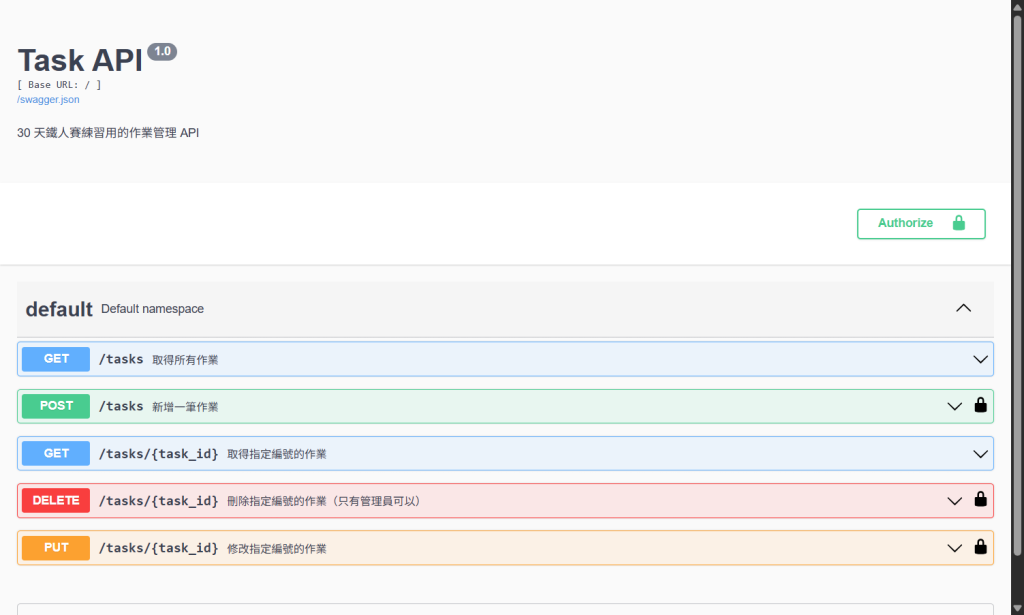Screen dimensions: 1024x615
Task: Click the '刪除指定編號的作業（只有管理員可以）' summary
Action: pos(325,501)
